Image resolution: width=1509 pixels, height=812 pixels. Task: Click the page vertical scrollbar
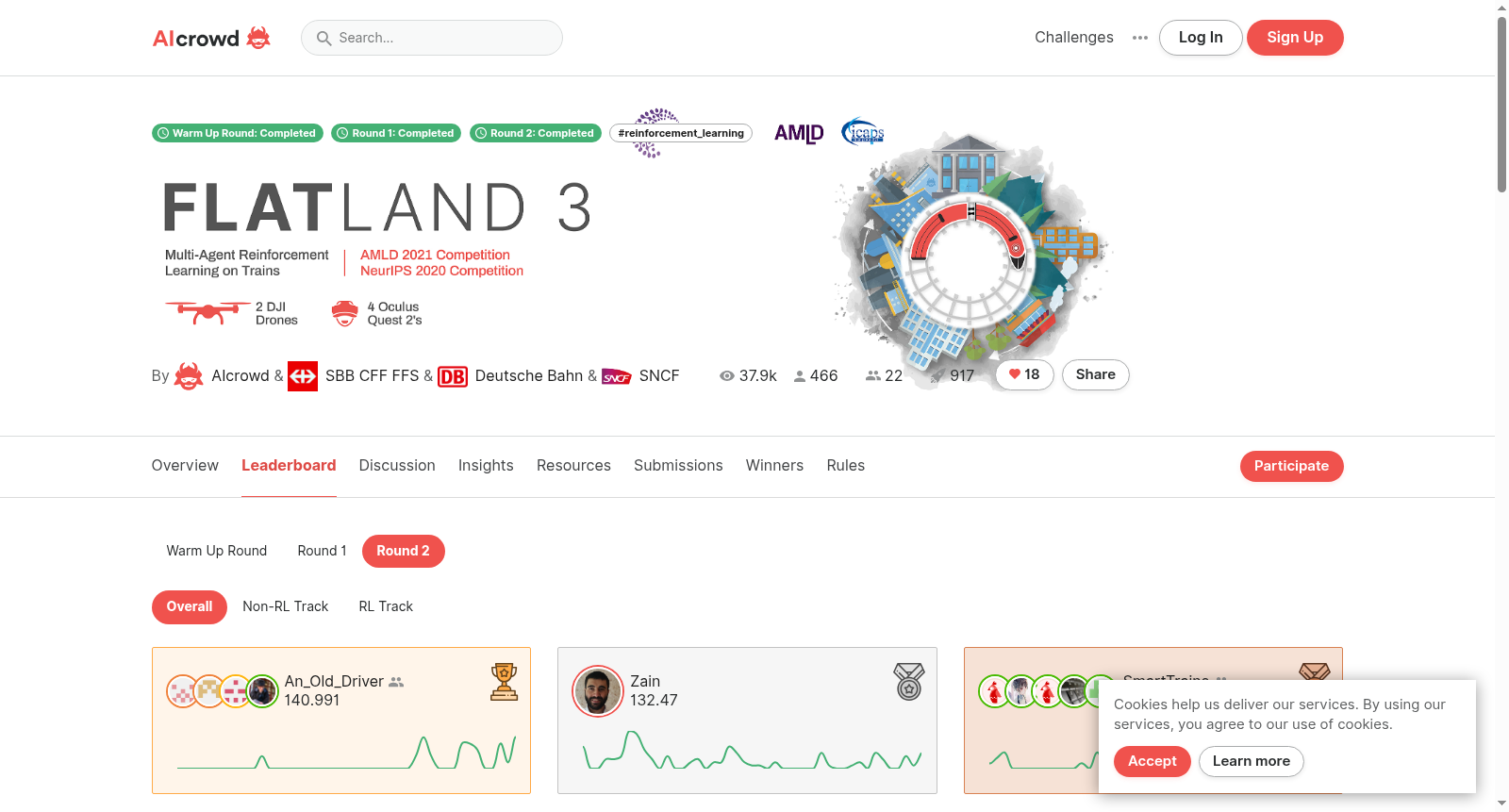tap(1501, 104)
